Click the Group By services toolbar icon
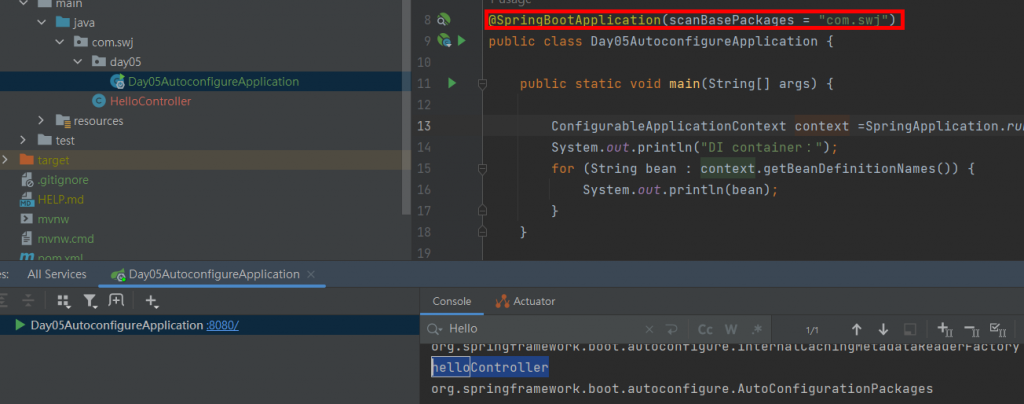Image resolution: width=1024 pixels, height=404 pixels. tap(63, 301)
